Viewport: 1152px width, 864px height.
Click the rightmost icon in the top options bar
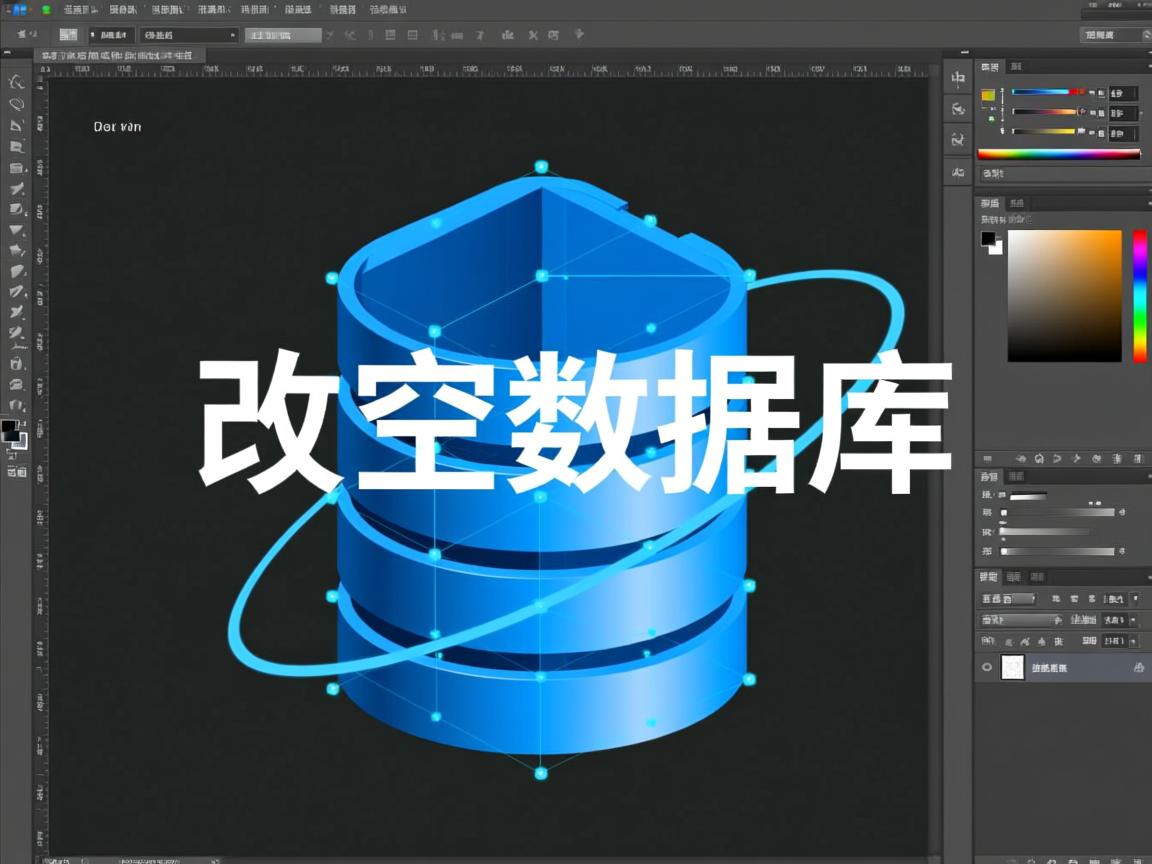click(x=579, y=35)
